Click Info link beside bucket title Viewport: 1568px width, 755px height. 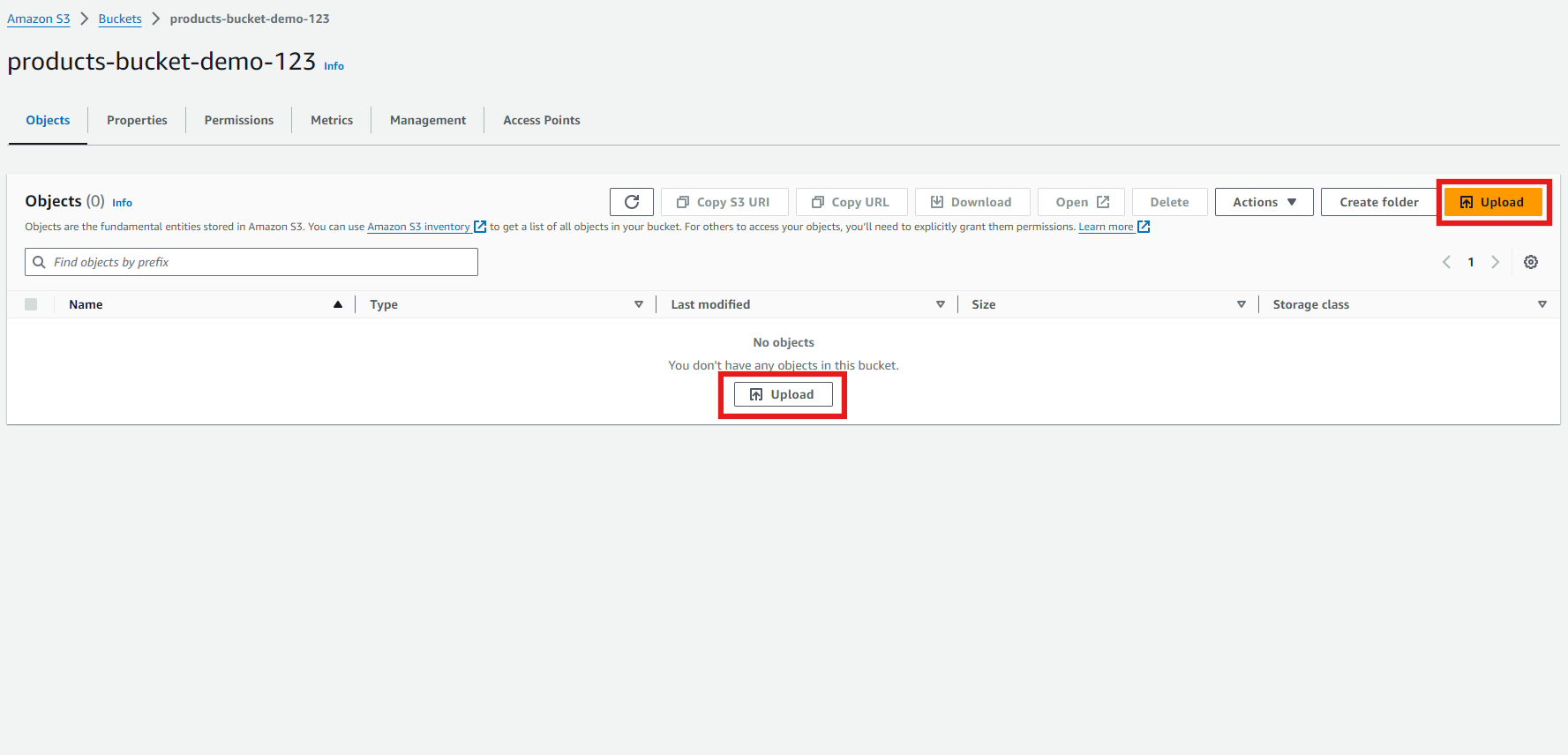pyautogui.click(x=334, y=66)
